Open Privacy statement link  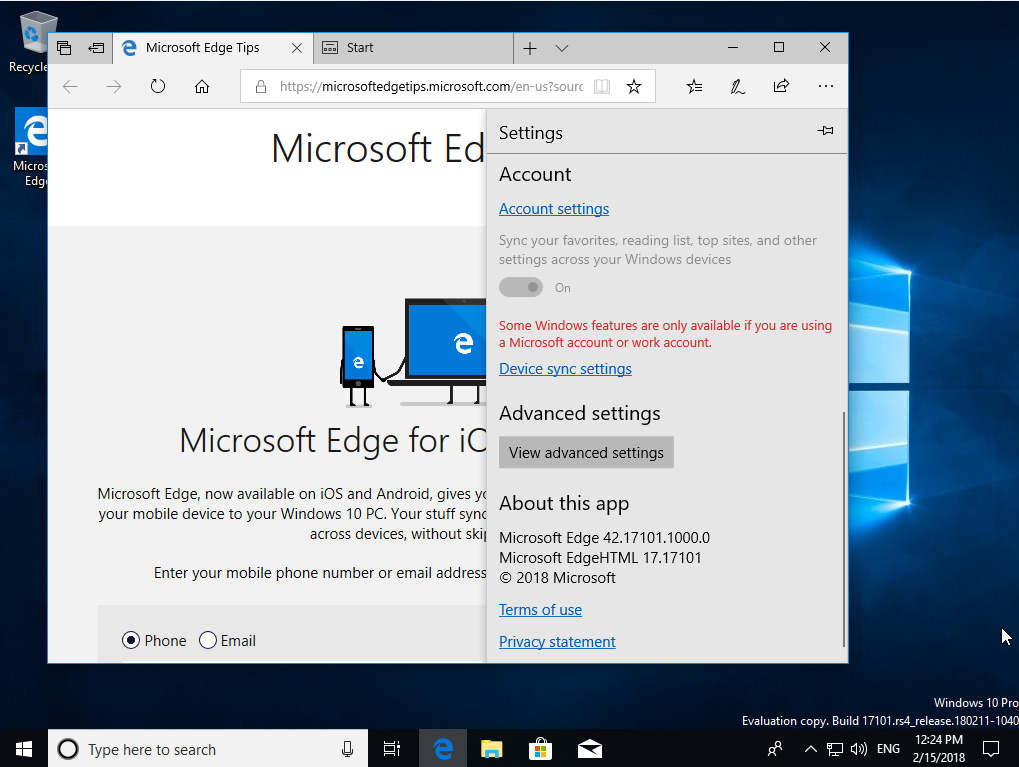coord(557,642)
